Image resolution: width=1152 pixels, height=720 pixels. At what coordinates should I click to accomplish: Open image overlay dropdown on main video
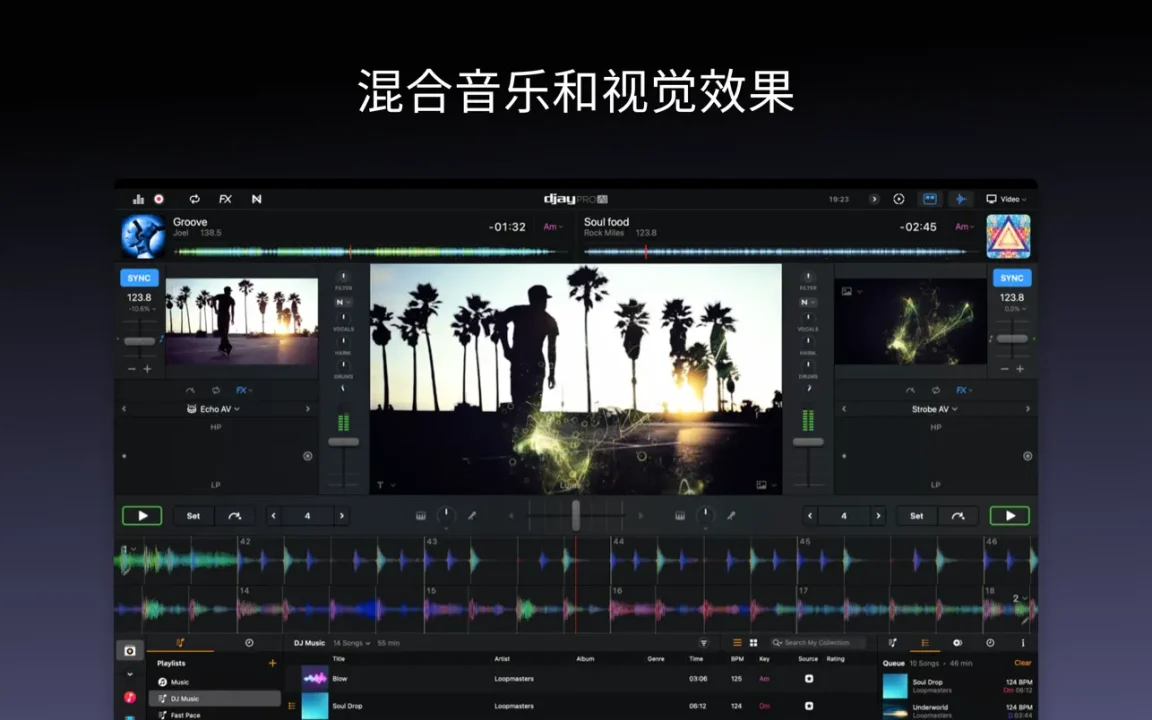coord(766,485)
